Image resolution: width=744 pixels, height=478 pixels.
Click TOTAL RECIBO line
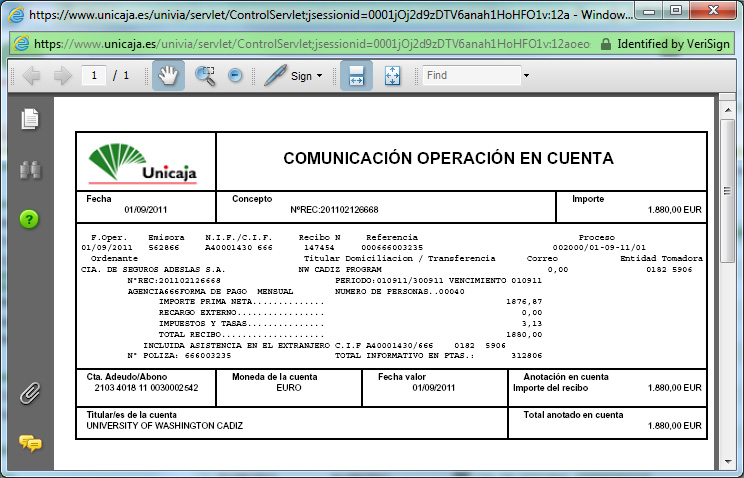350,334
